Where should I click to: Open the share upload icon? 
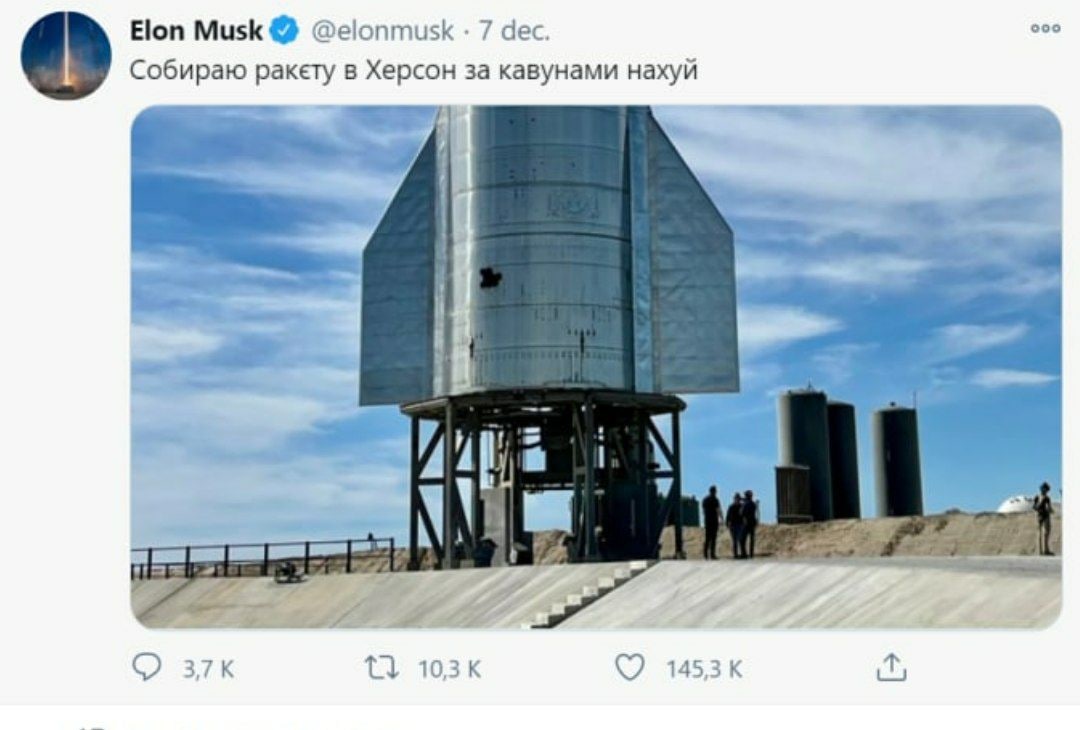pos(891,667)
